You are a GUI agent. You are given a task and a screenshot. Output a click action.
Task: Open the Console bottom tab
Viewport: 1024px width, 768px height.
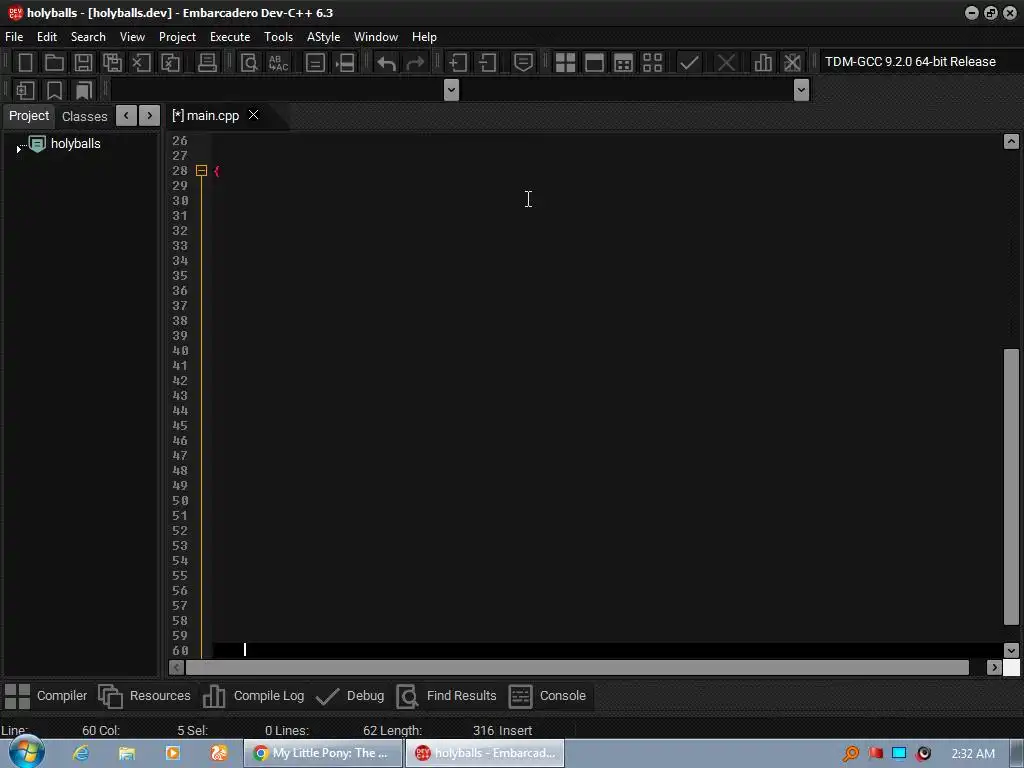point(547,696)
